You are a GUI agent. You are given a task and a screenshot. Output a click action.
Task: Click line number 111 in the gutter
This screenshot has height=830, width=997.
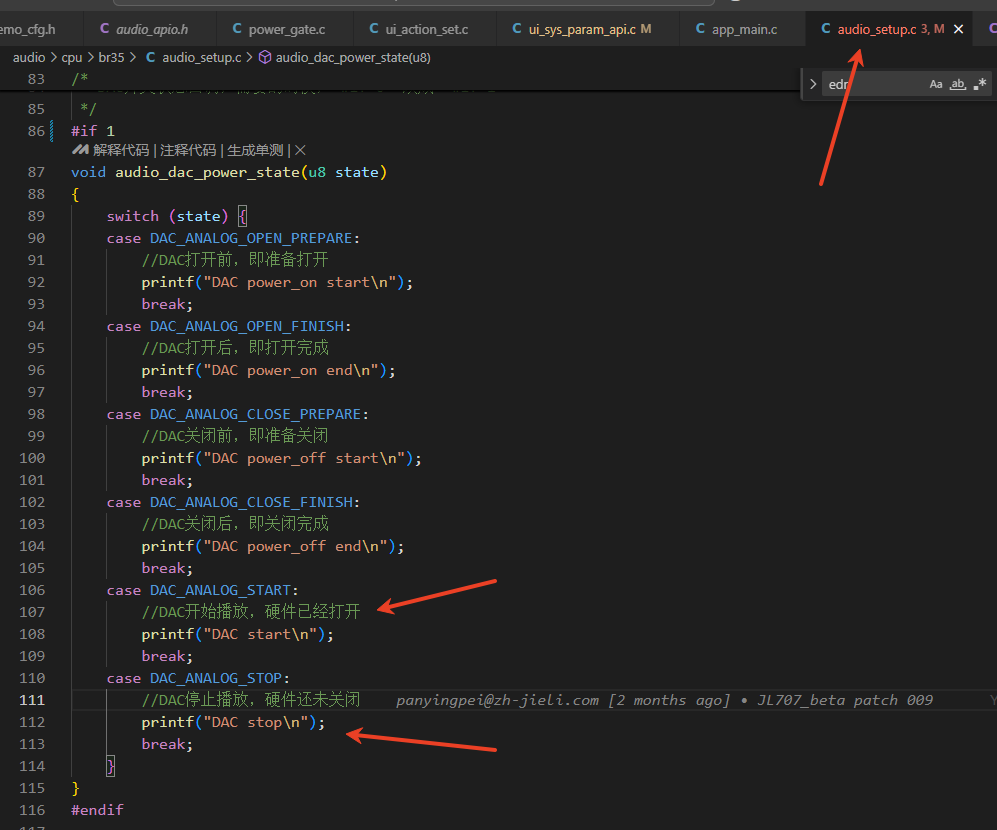tap(32, 700)
